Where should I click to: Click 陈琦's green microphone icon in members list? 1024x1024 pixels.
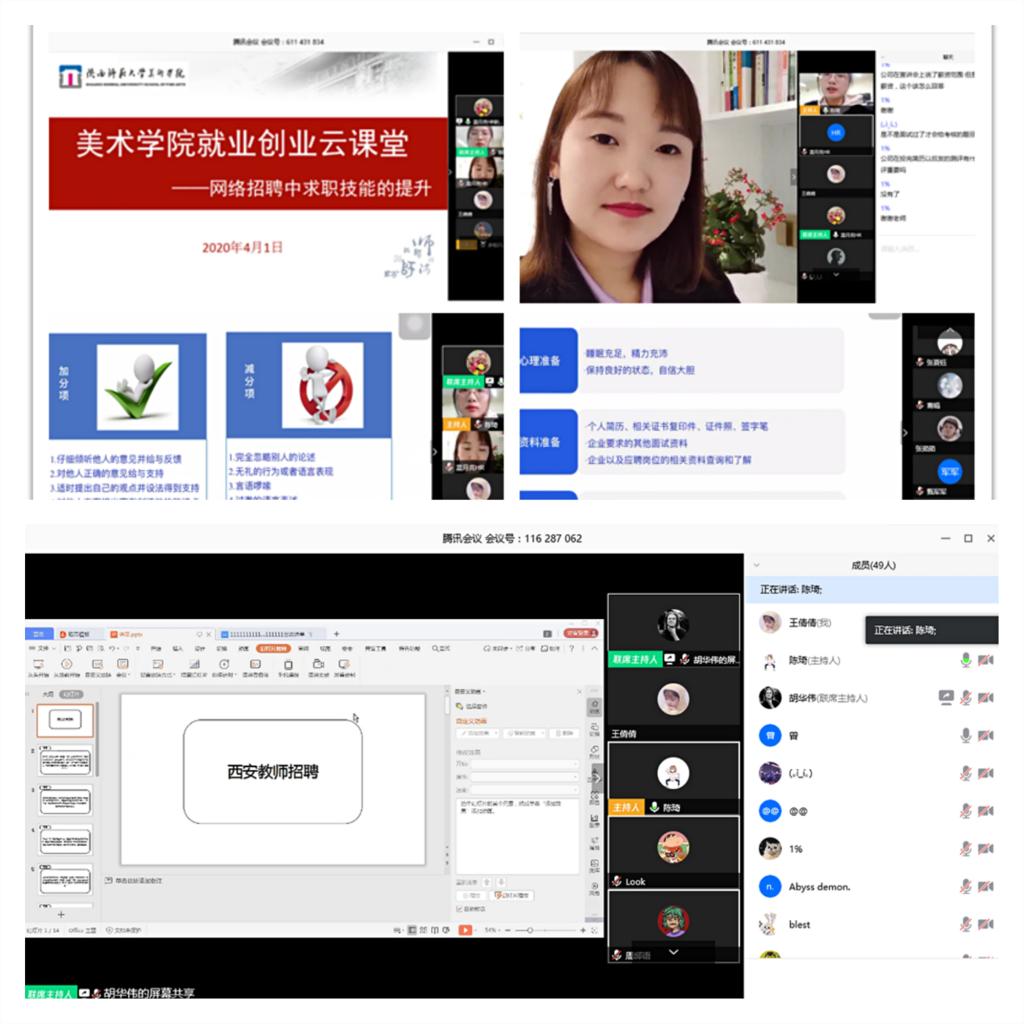click(x=966, y=660)
